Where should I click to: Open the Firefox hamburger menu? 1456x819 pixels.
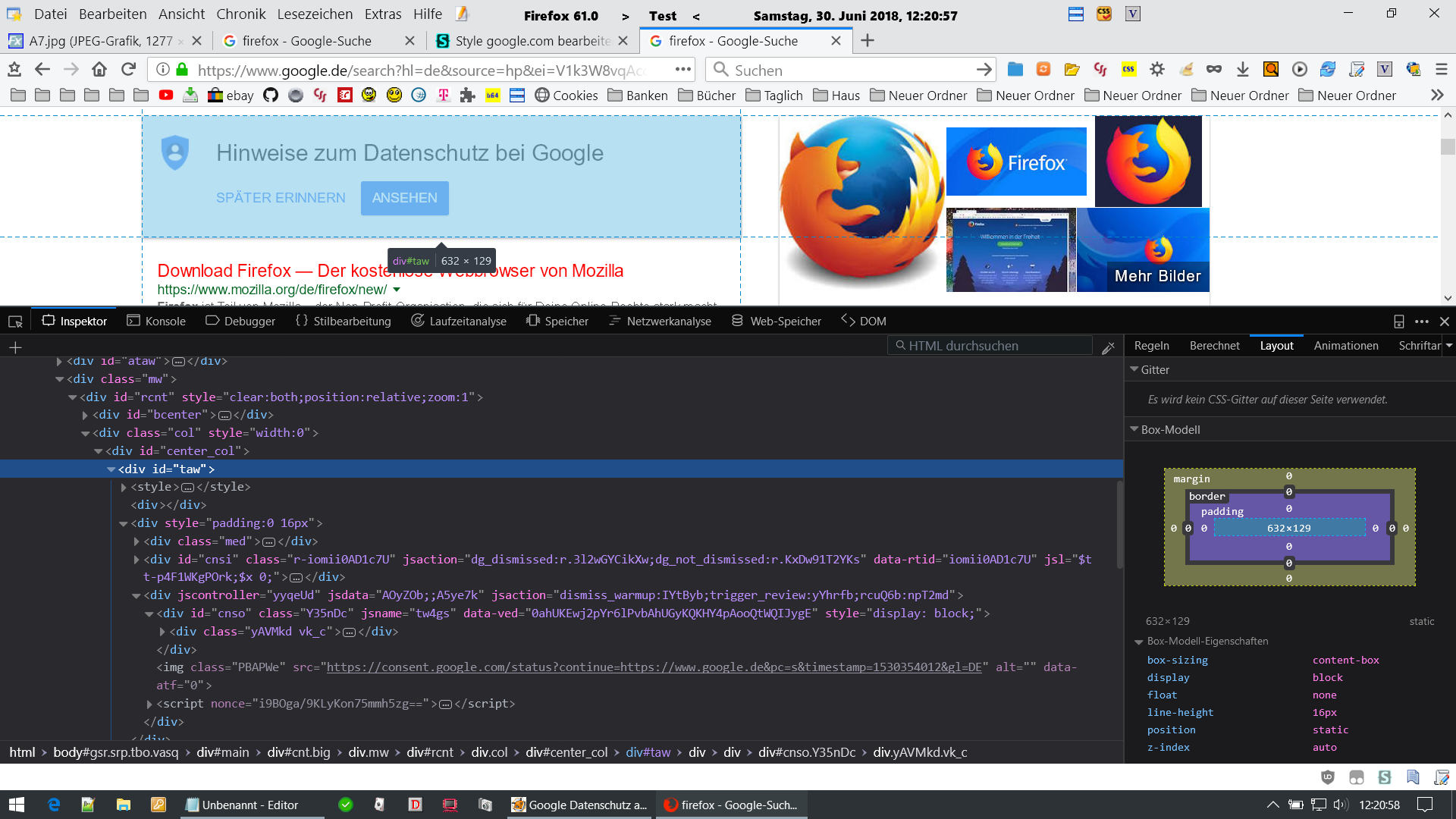tap(1442, 70)
